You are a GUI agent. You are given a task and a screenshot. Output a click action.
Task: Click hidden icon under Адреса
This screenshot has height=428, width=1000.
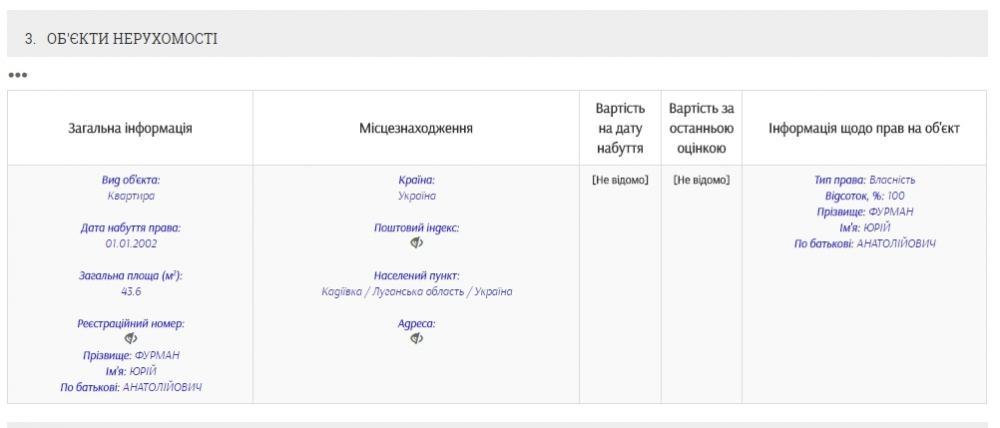pyautogui.click(x=416, y=338)
